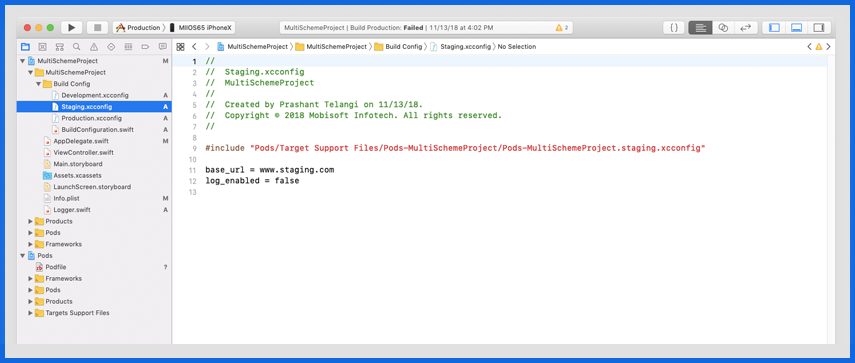Open Info.plist

tap(94, 198)
